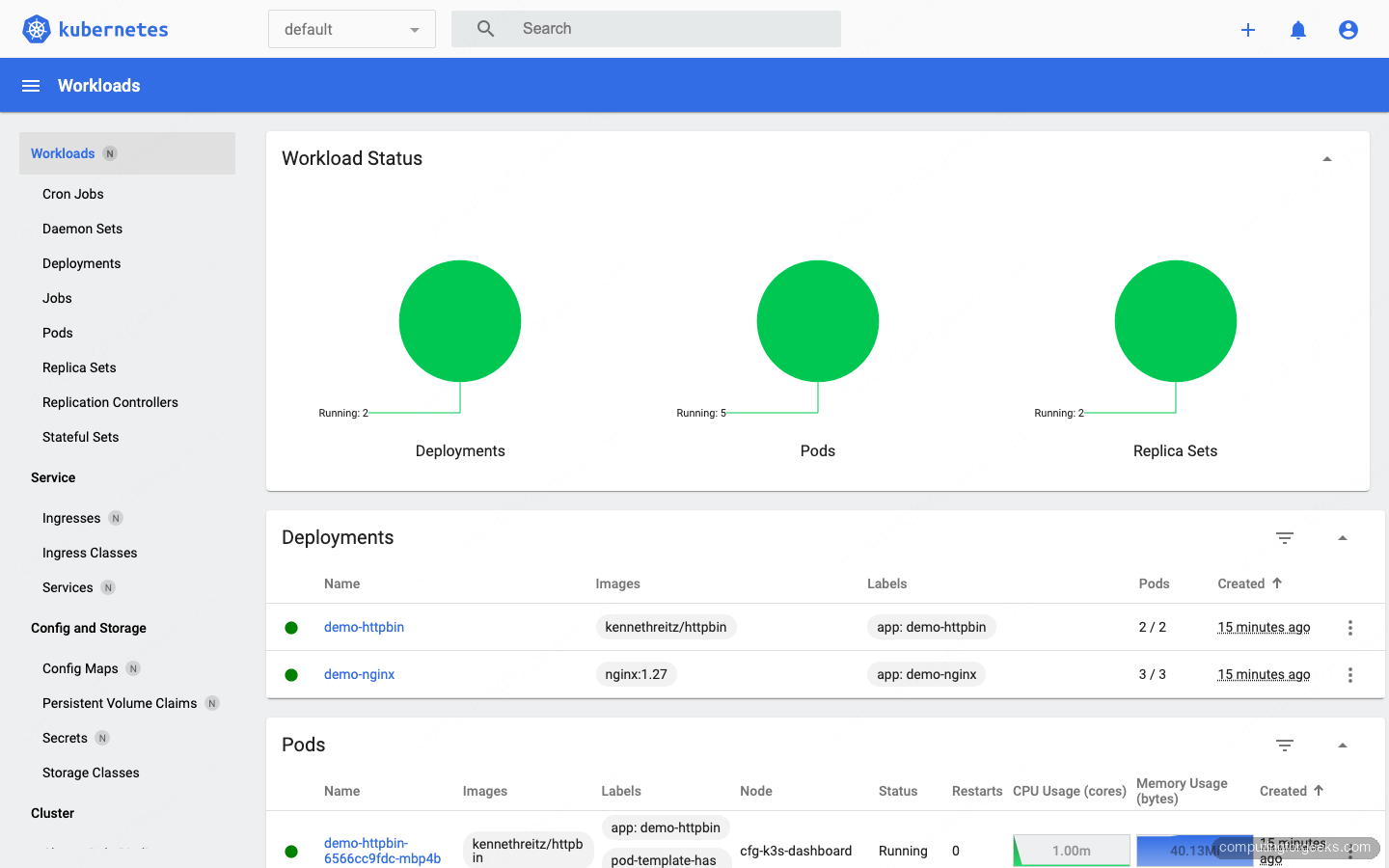
Task: View the CPU usage sparkline for demo-httpbin pod
Action: pos(1071,850)
